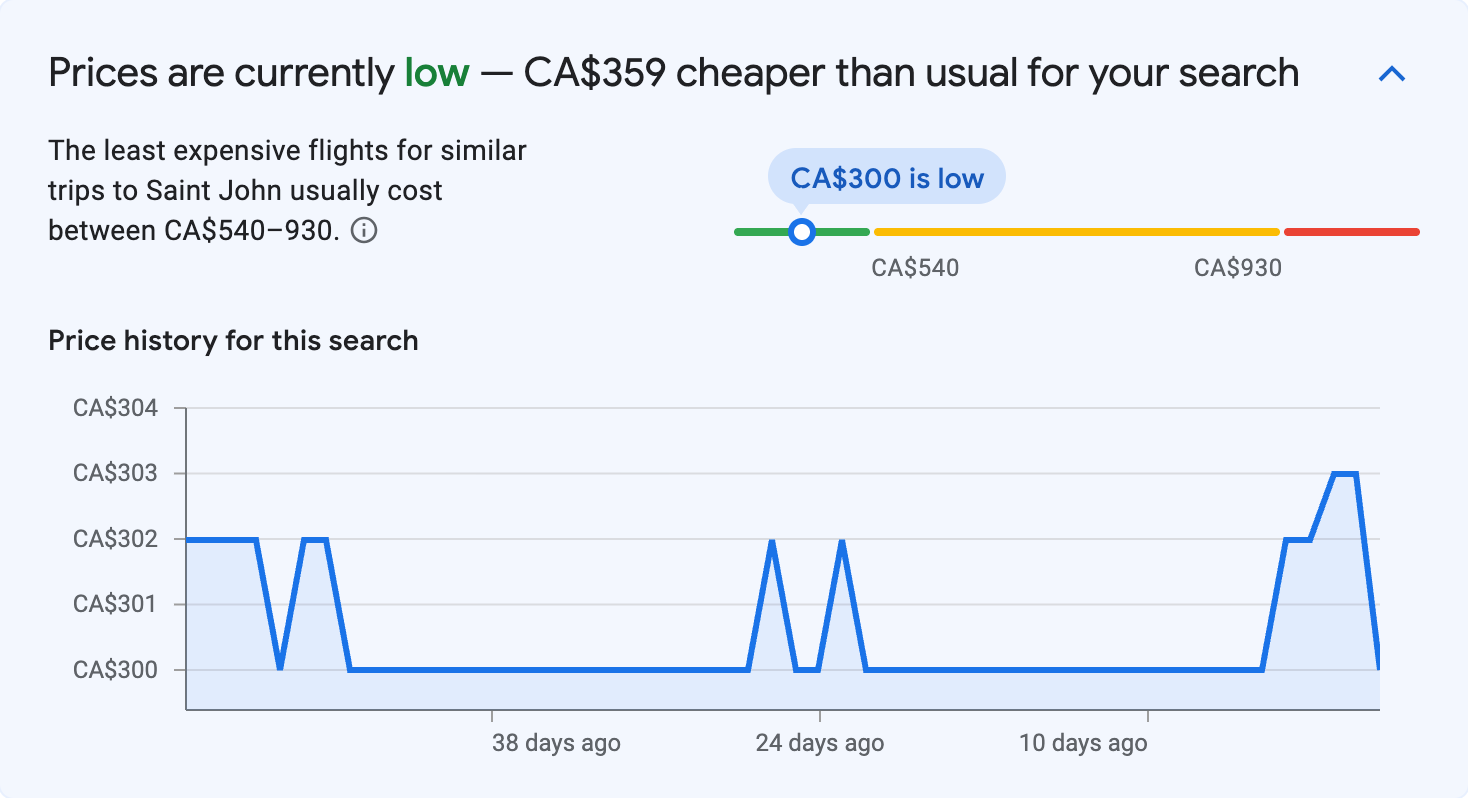Click the CA$300 y-axis label
The width and height of the screenshot is (1468, 798).
[115, 670]
